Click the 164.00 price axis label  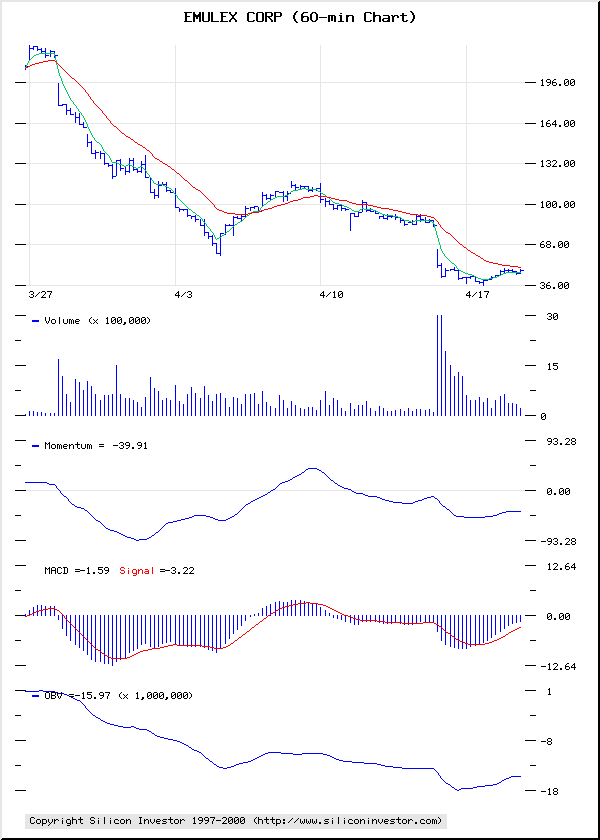click(558, 123)
